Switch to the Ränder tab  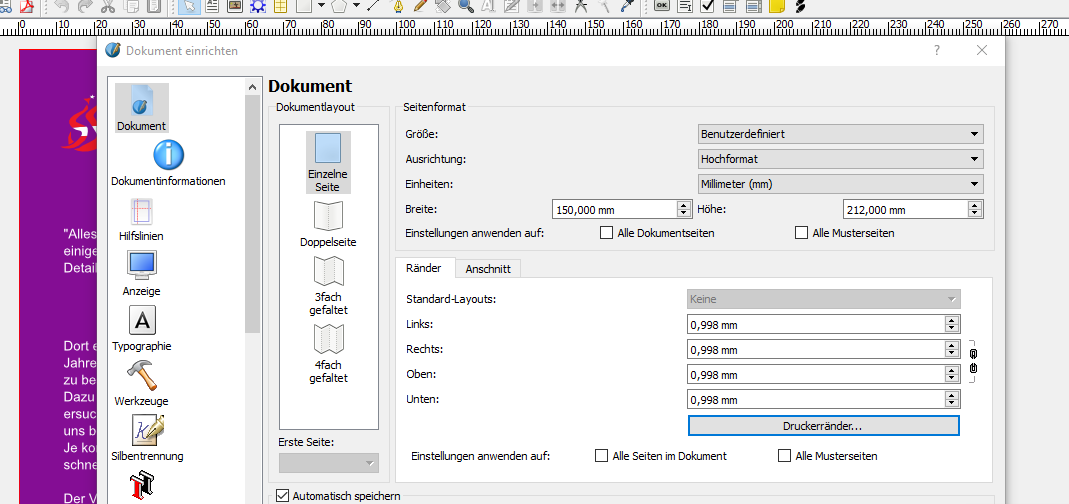click(x=424, y=268)
